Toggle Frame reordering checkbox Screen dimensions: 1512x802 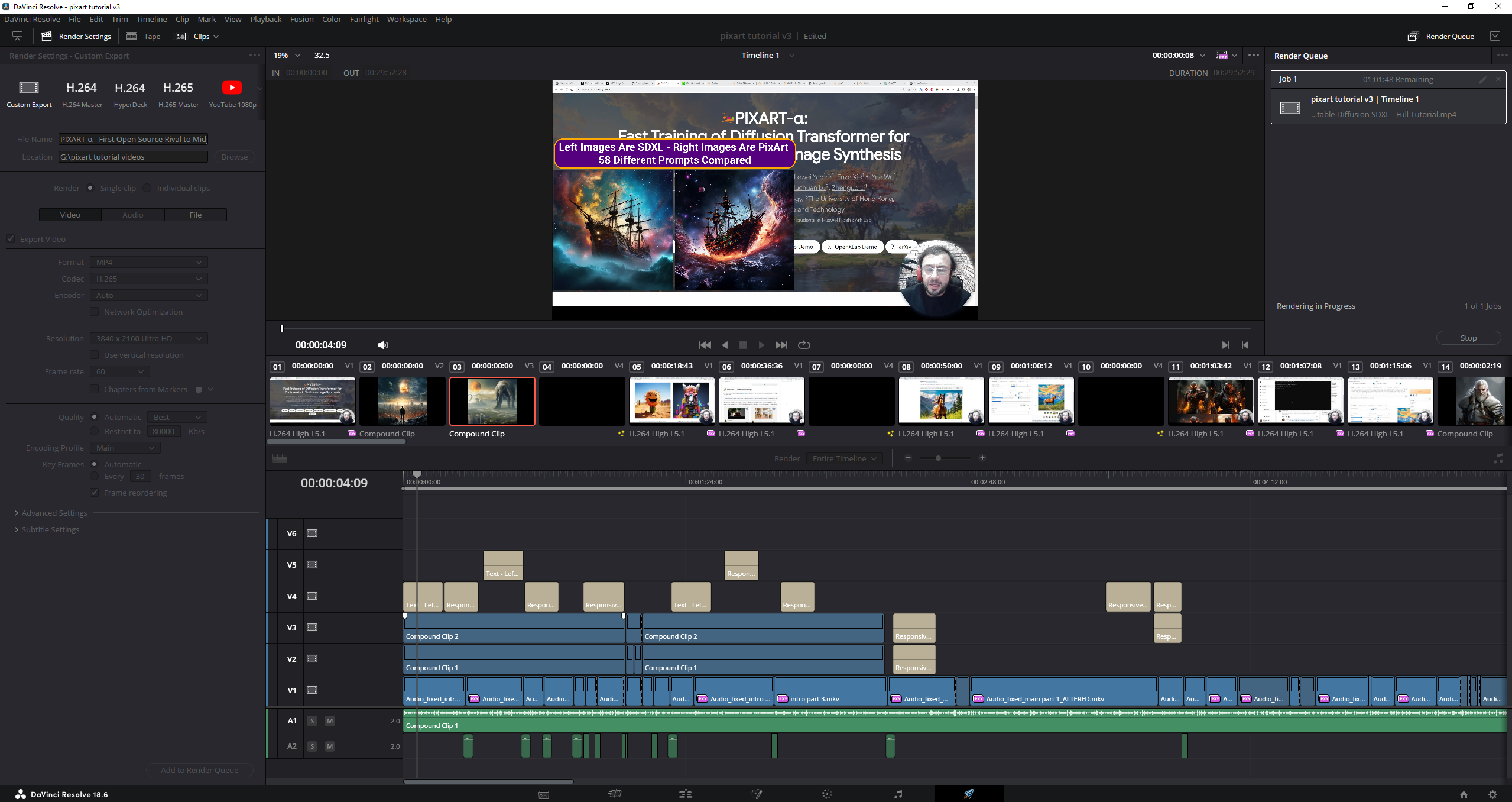coord(95,493)
